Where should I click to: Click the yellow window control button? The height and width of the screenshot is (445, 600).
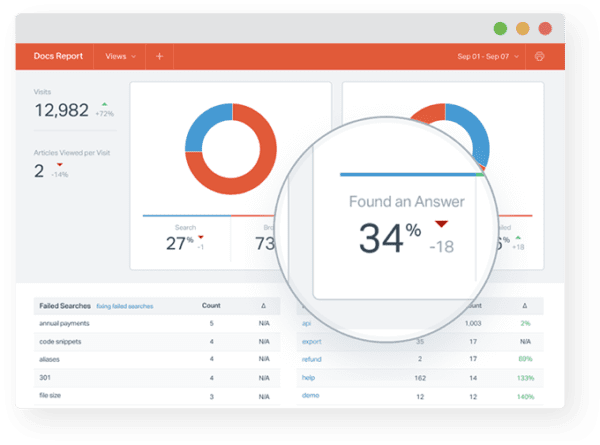523,28
